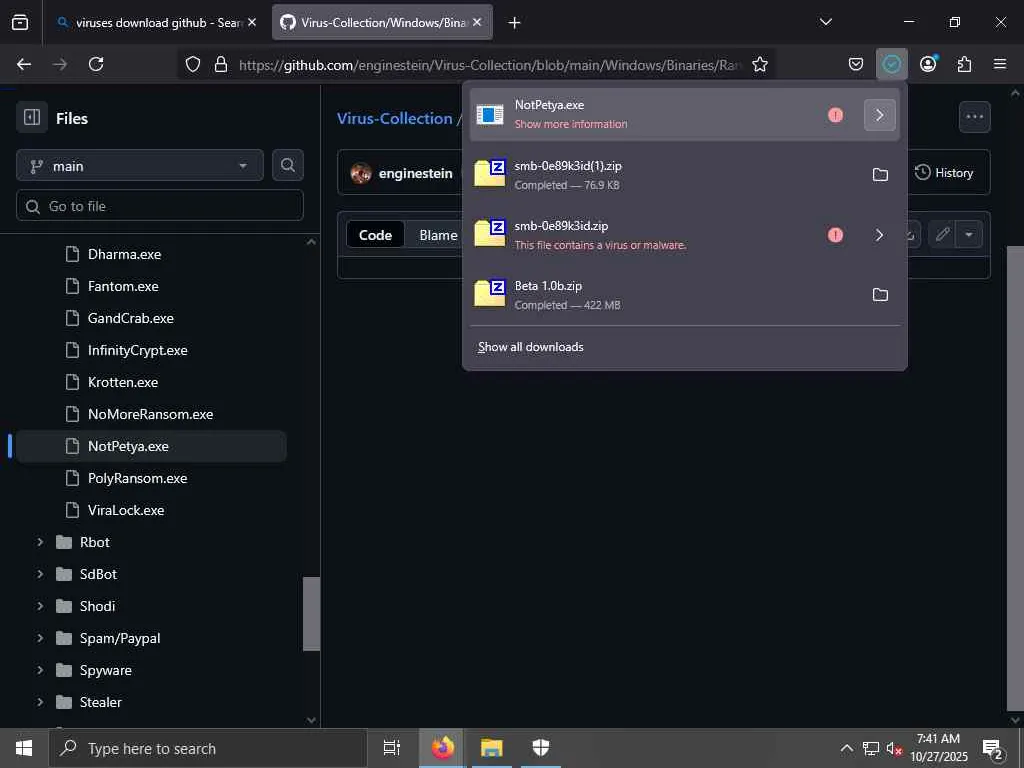Open Task View on the taskbar
Image resolution: width=1024 pixels, height=768 pixels.
click(392, 748)
